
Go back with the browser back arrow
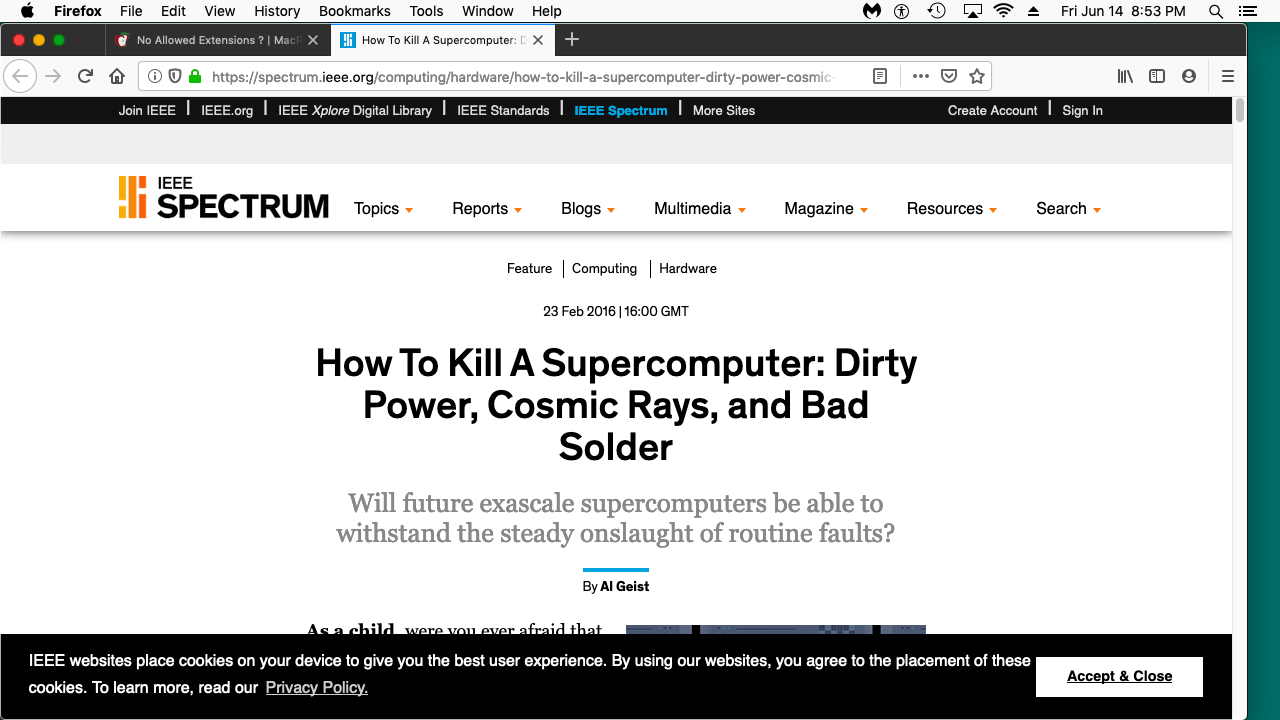pos(20,76)
